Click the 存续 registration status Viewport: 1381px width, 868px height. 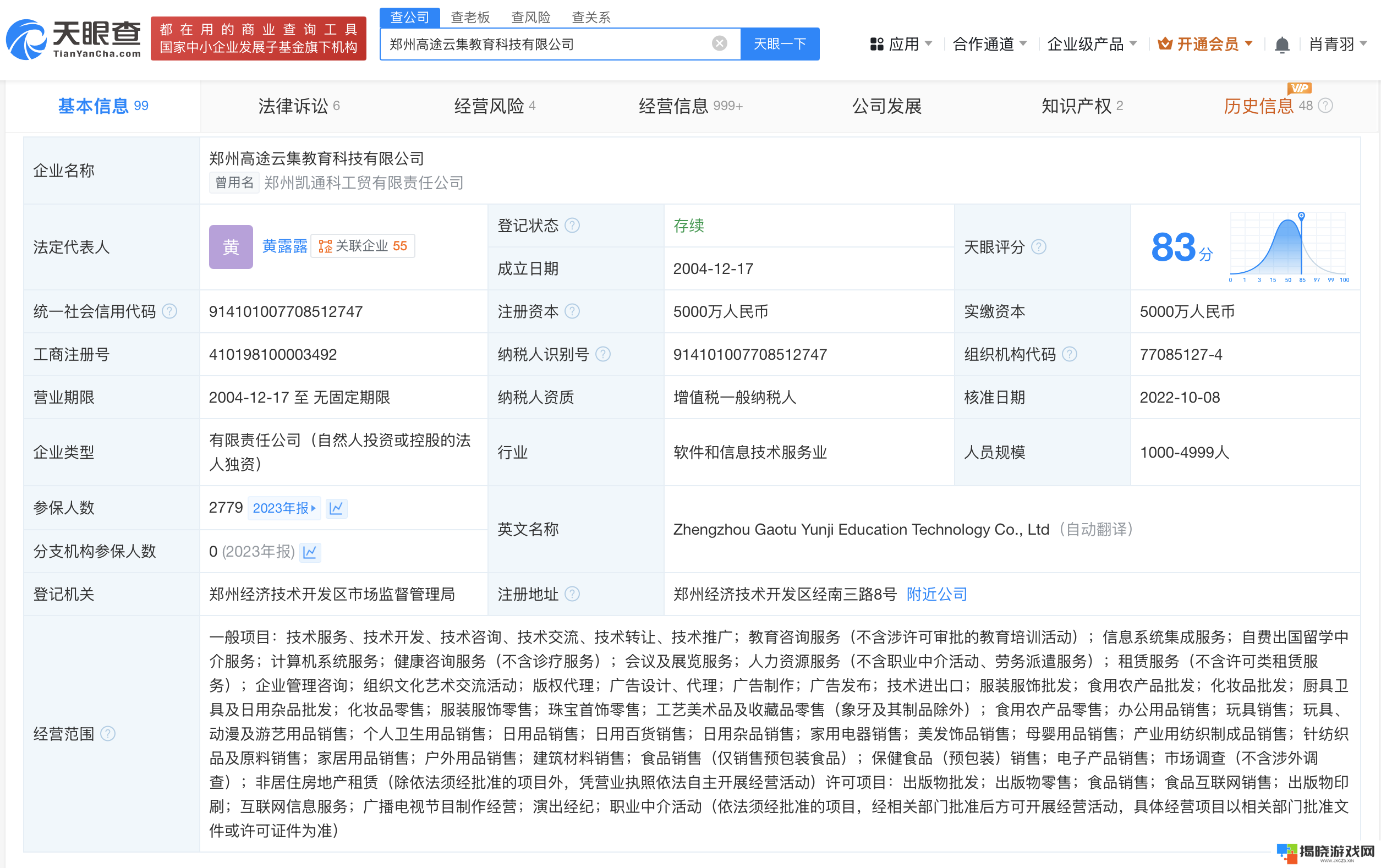689,226
